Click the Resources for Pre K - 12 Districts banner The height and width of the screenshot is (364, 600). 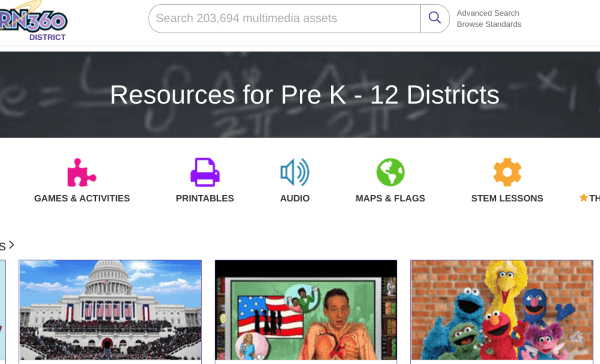pyautogui.click(x=300, y=95)
